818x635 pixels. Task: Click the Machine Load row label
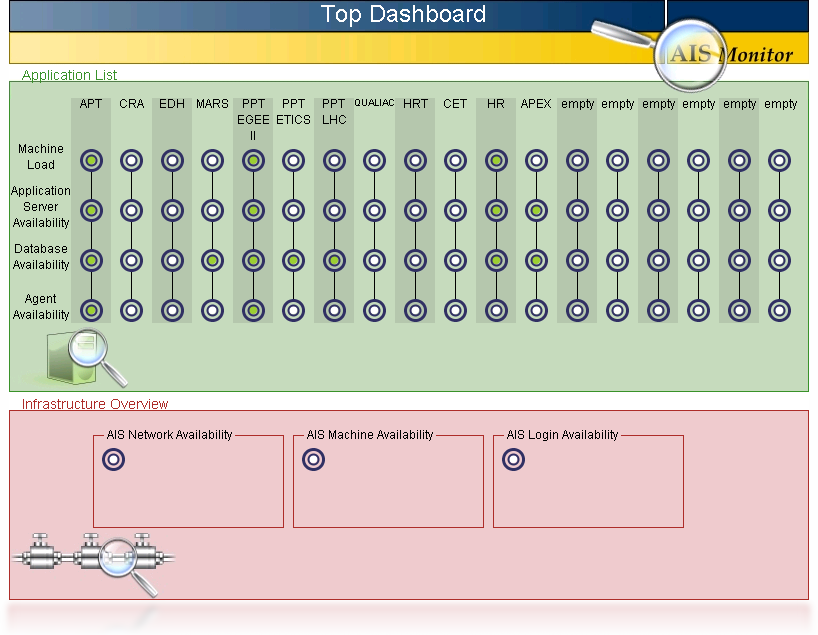tap(41, 157)
